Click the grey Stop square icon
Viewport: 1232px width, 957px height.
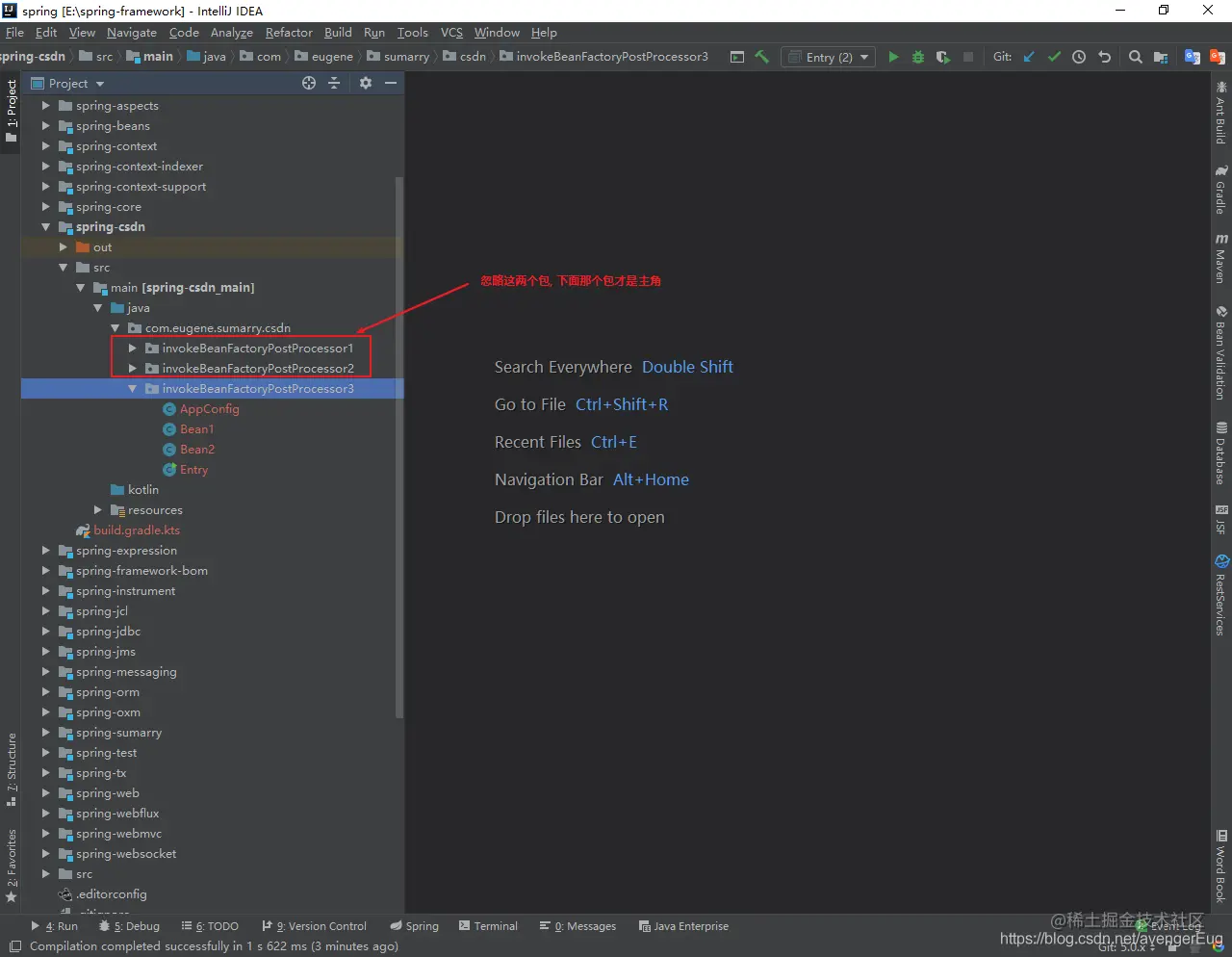(968, 57)
